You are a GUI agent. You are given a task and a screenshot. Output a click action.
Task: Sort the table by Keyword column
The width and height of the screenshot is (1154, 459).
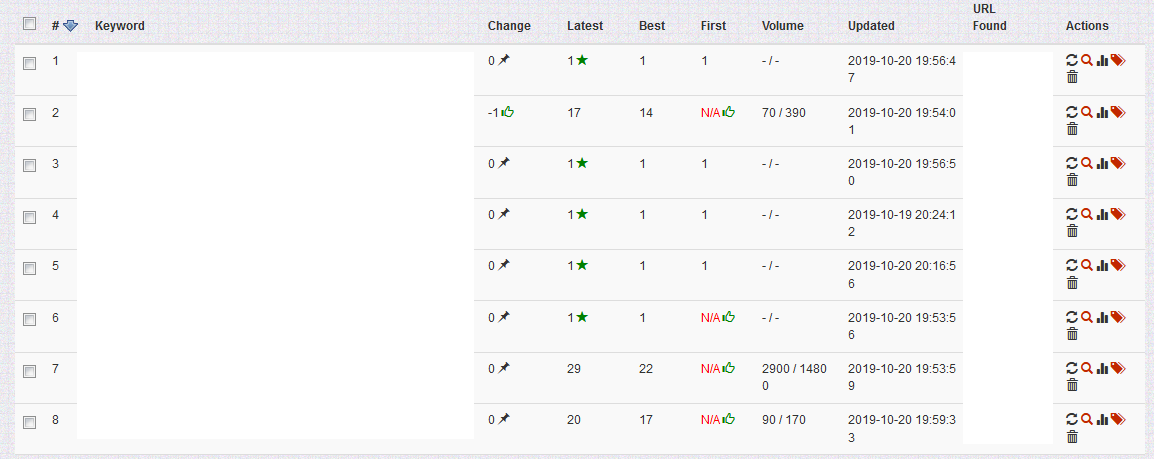pos(119,26)
